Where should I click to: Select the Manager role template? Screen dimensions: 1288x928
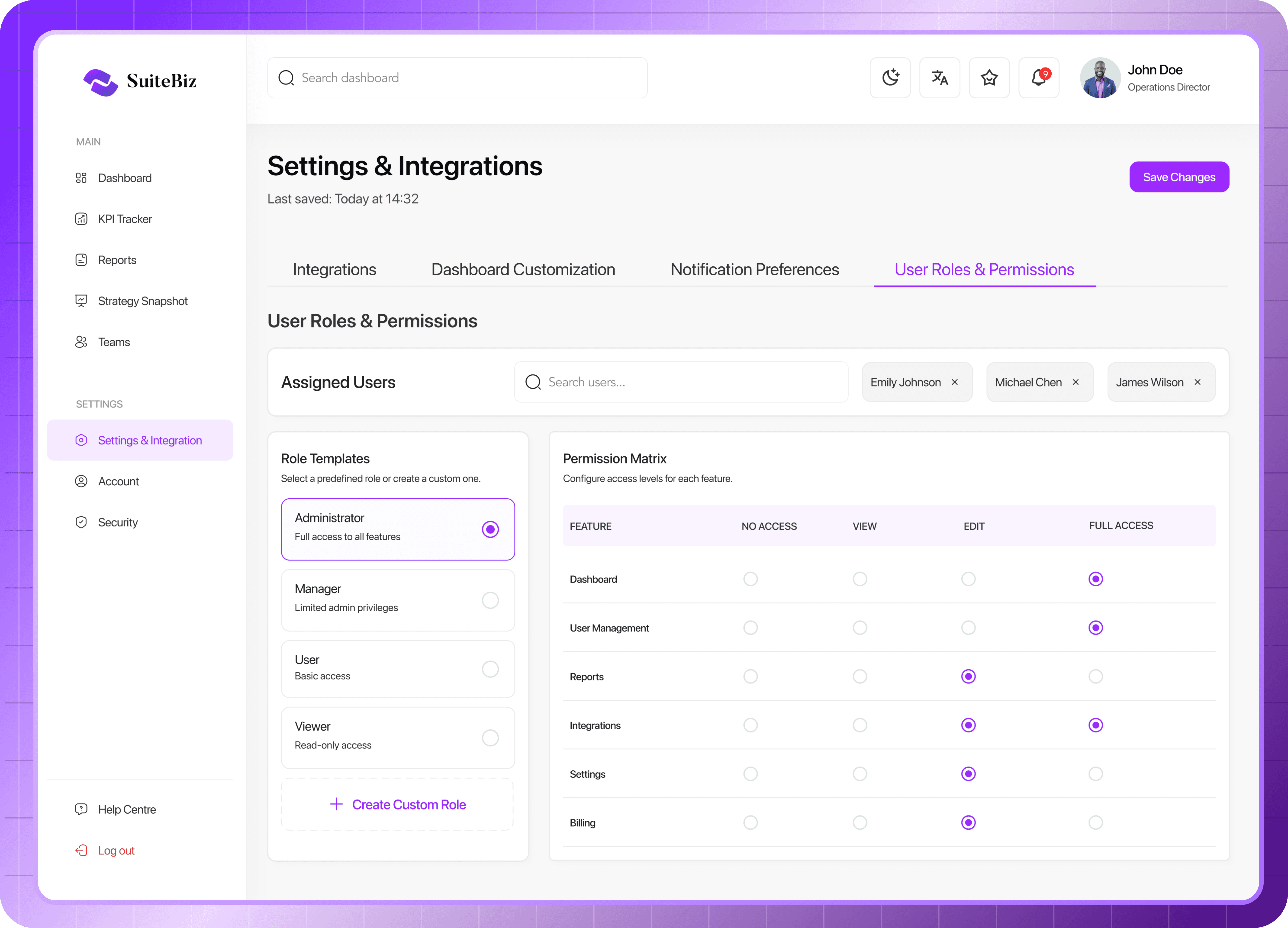[398, 600]
